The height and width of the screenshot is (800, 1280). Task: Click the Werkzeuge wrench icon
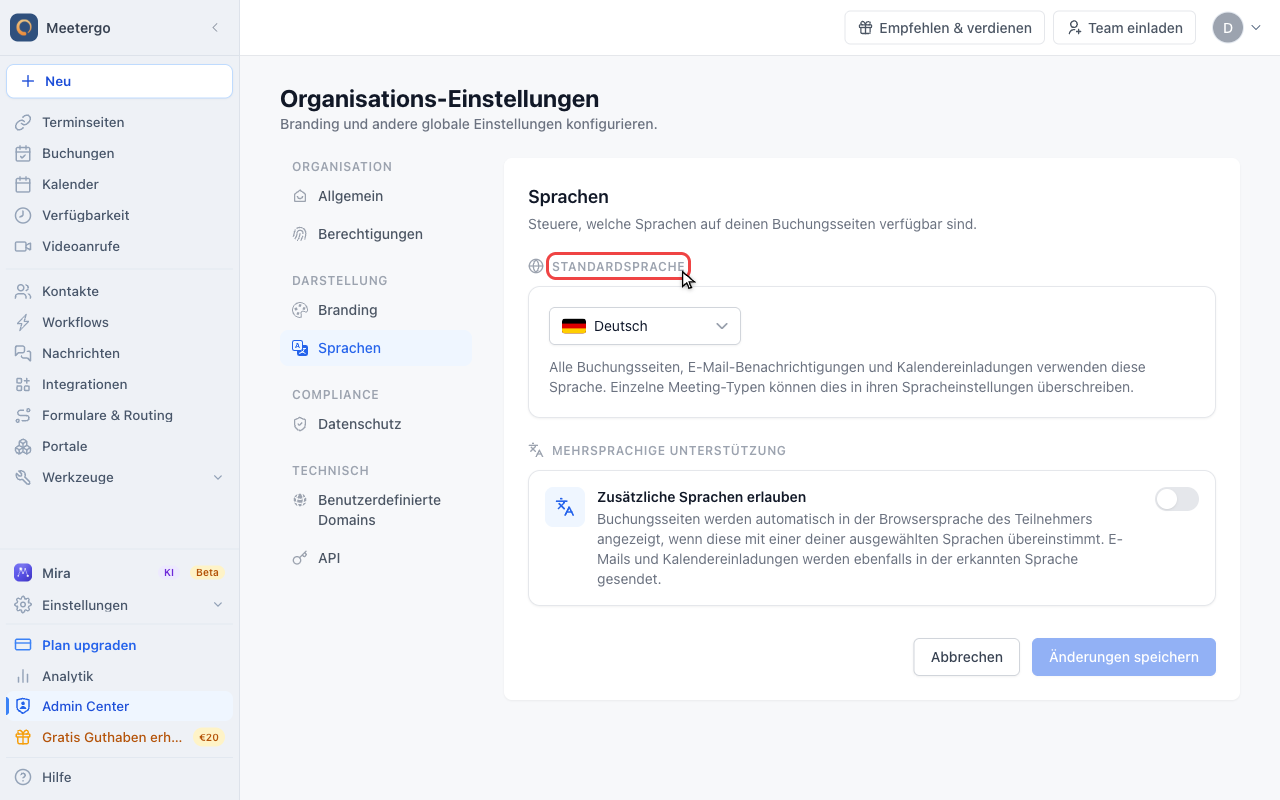tap(23, 477)
